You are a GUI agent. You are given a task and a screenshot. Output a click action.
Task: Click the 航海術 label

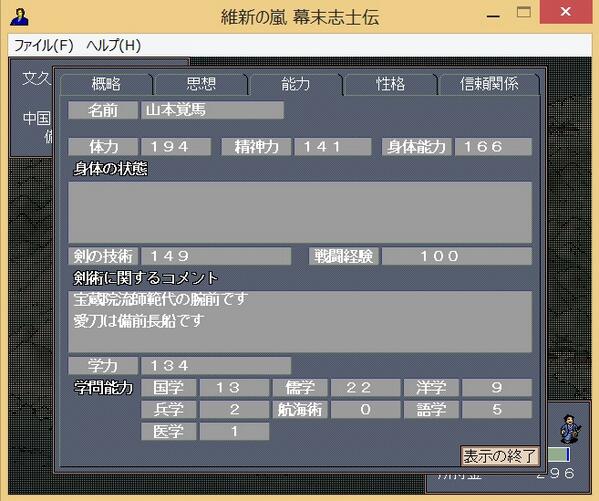(x=300, y=410)
